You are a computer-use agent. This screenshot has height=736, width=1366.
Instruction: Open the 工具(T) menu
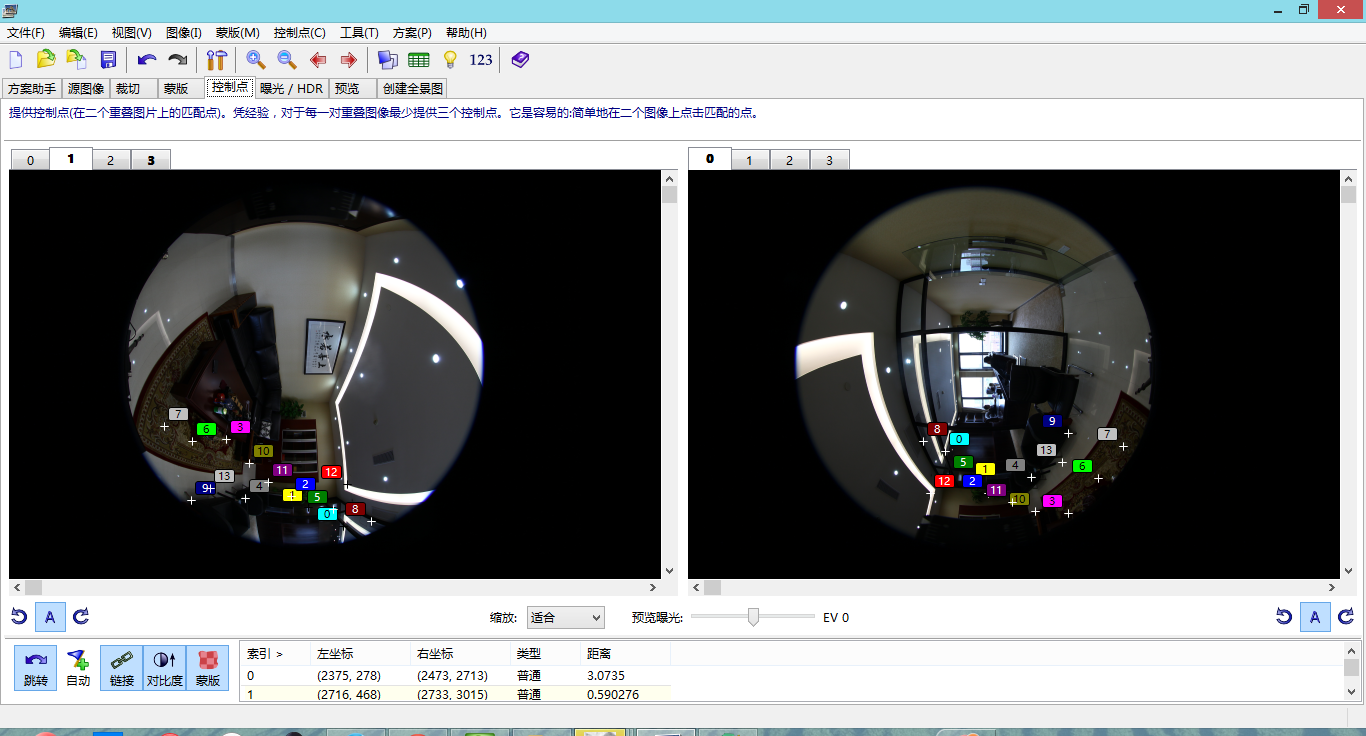(359, 33)
